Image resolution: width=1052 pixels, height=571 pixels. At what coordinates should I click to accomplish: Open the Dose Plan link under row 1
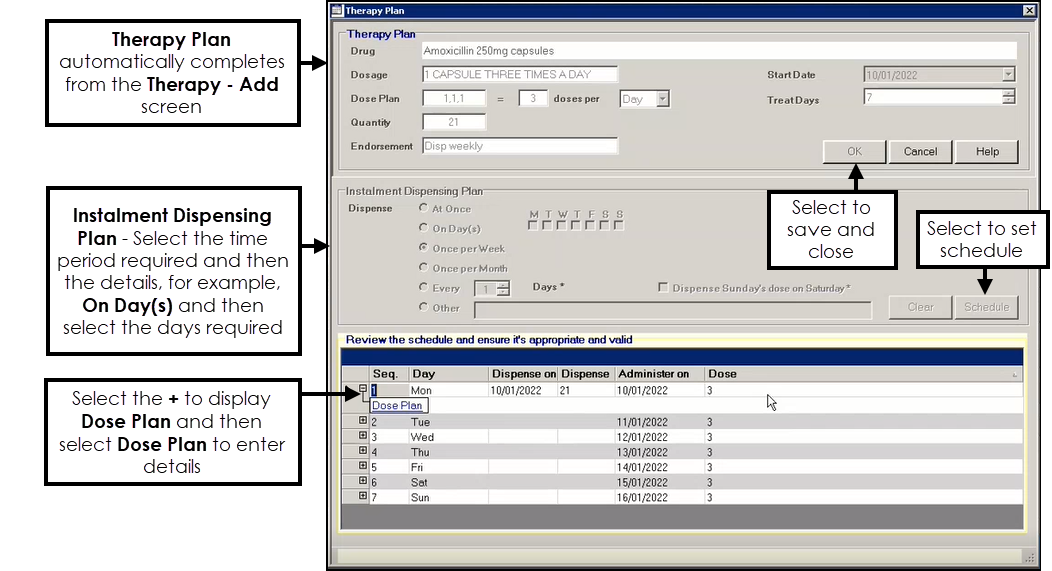click(397, 406)
